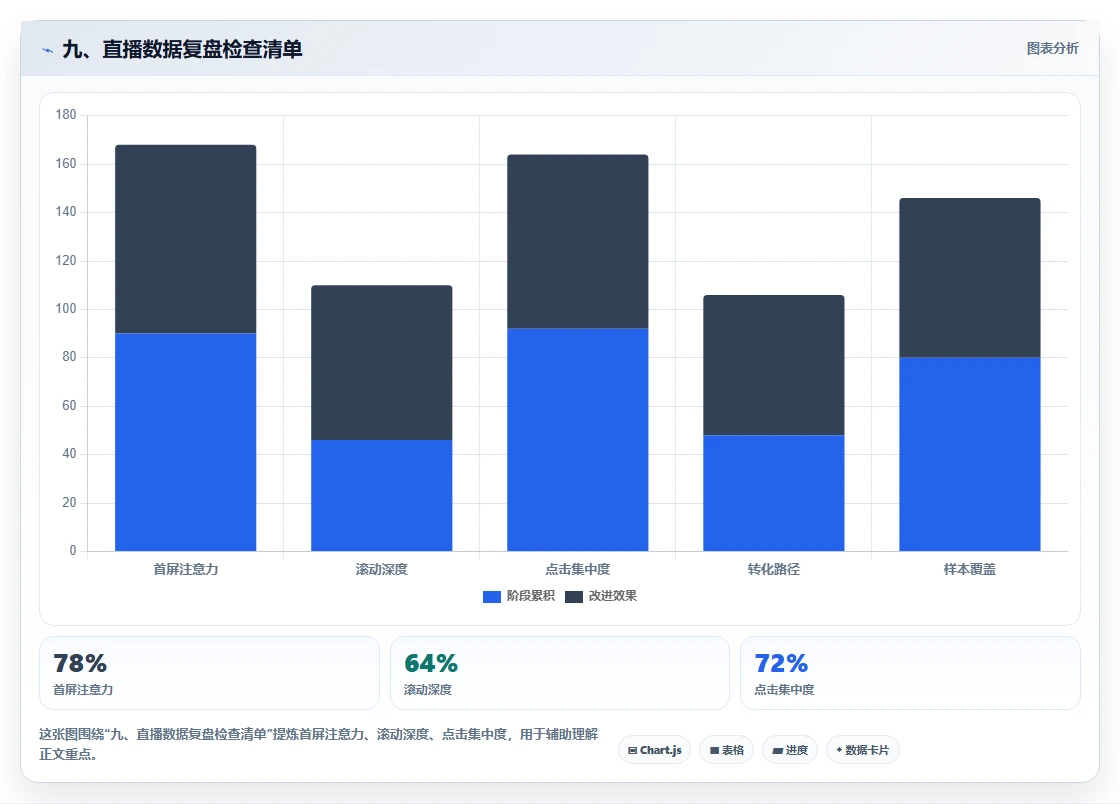The height and width of the screenshot is (804, 1120).
Task: Click the 数据卡片 chip star icon
Action: pos(839,750)
